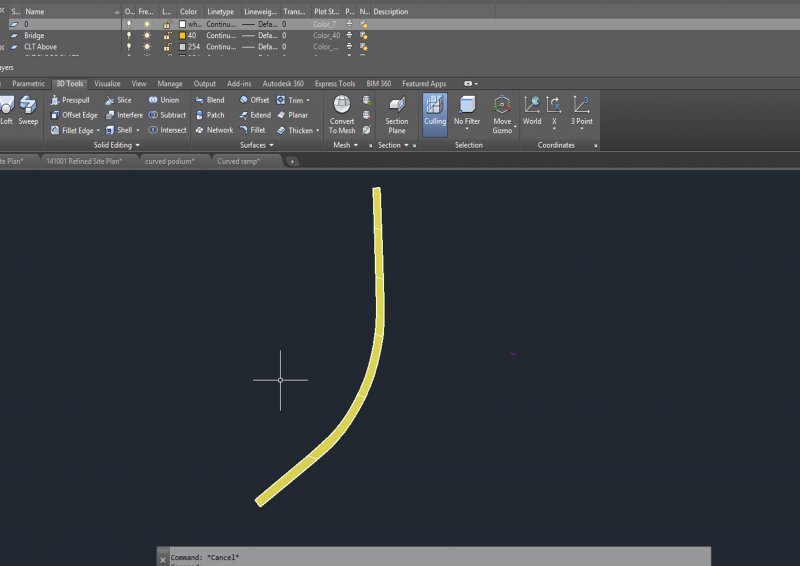Switch to the Parametric ribbon tab
This screenshot has width=800, height=566.
pyautogui.click(x=29, y=84)
